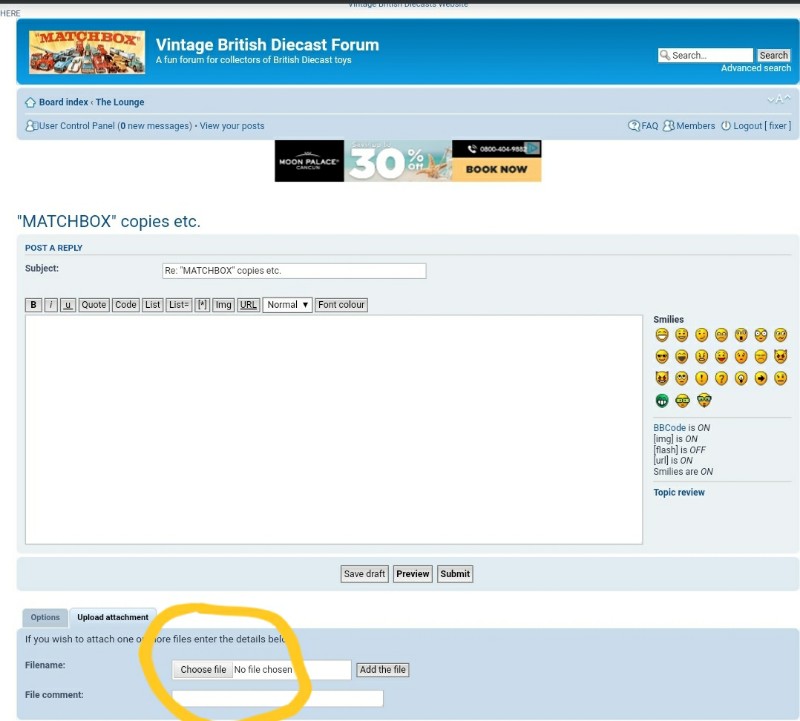Click the BBCode help link
The height and width of the screenshot is (721, 800).
pyautogui.click(x=669, y=428)
